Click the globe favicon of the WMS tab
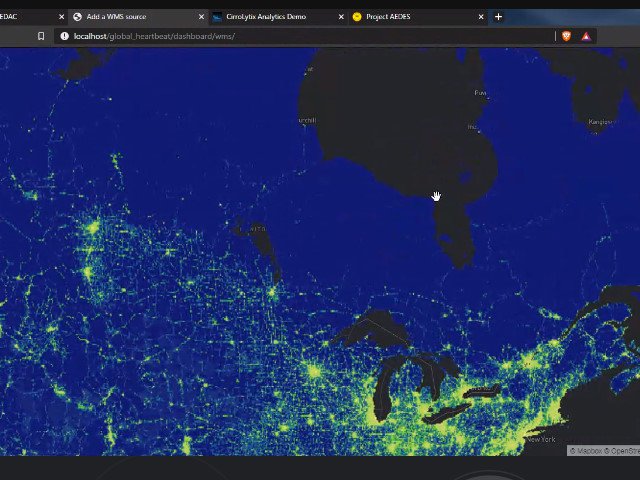The width and height of the screenshot is (640, 480). [x=77, y=17]
